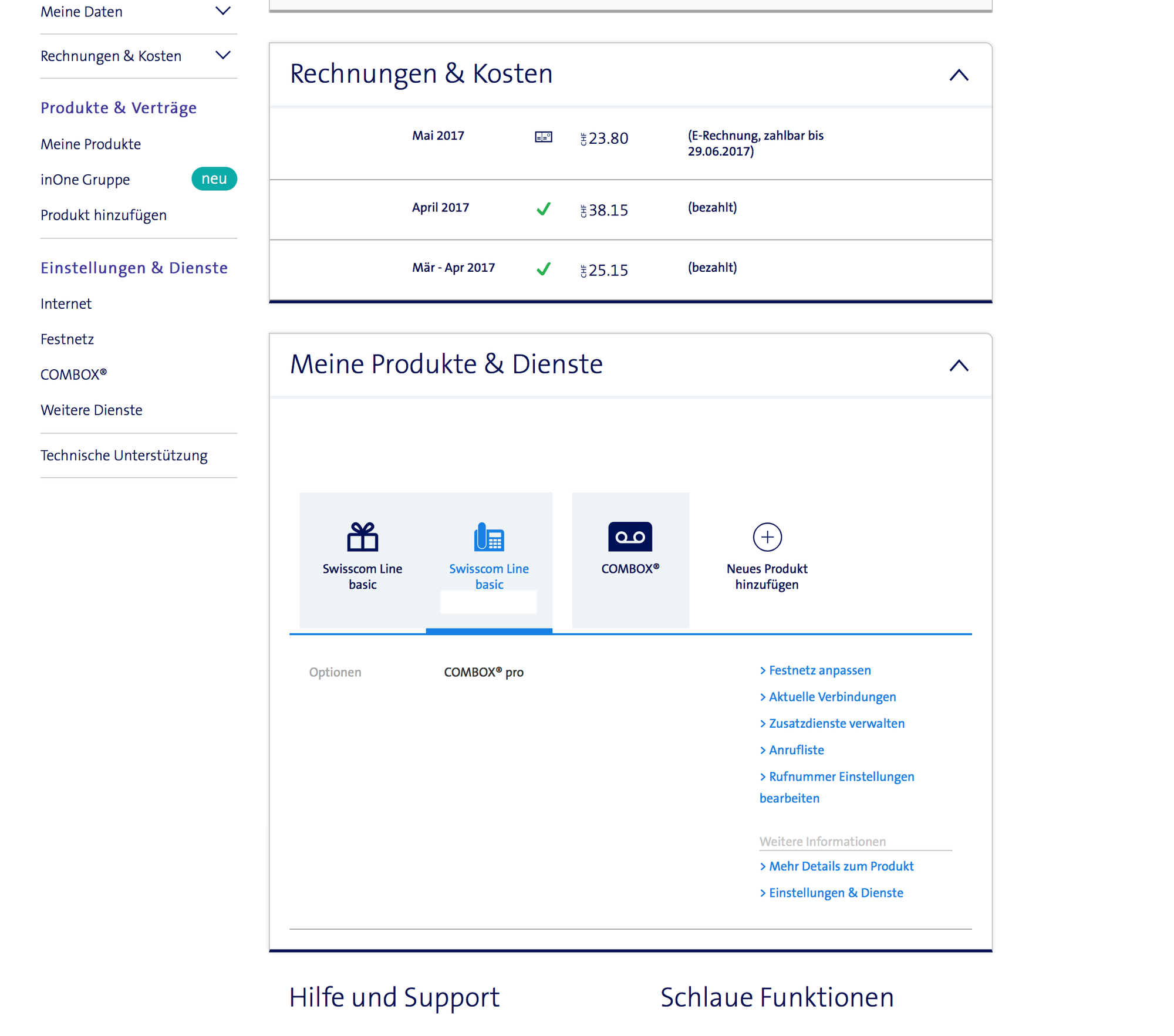Click the Hilfe und Support heading

click(x=394, y=997)
